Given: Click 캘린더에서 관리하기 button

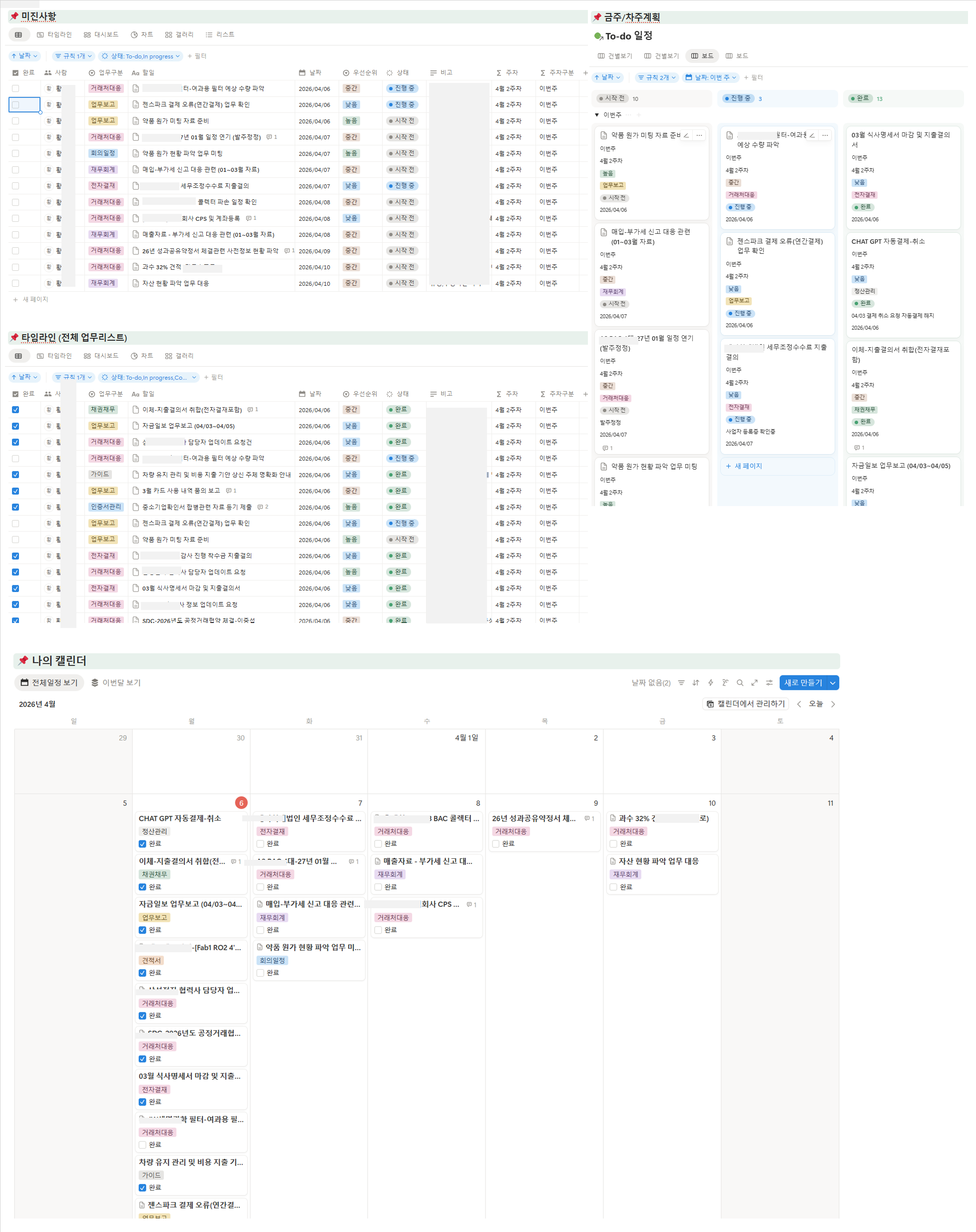Looking at the screenshot, I should (x=745, y=704).
